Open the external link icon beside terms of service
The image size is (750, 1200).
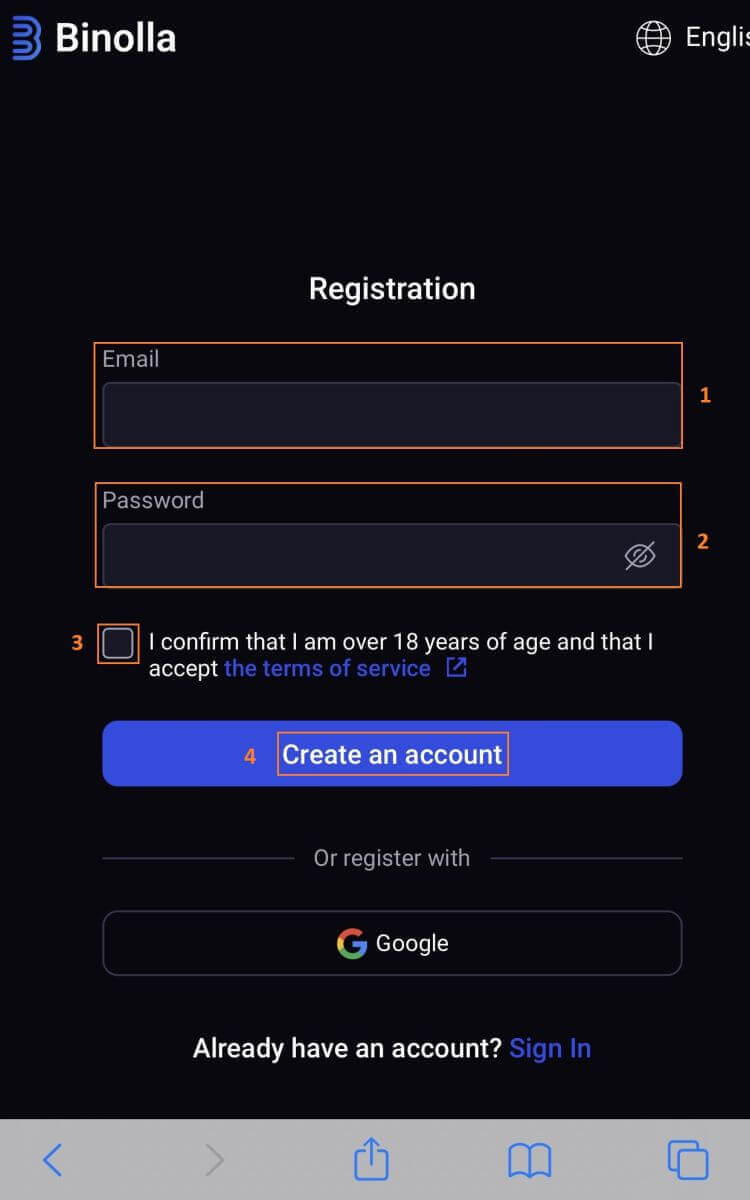(456, 667)
